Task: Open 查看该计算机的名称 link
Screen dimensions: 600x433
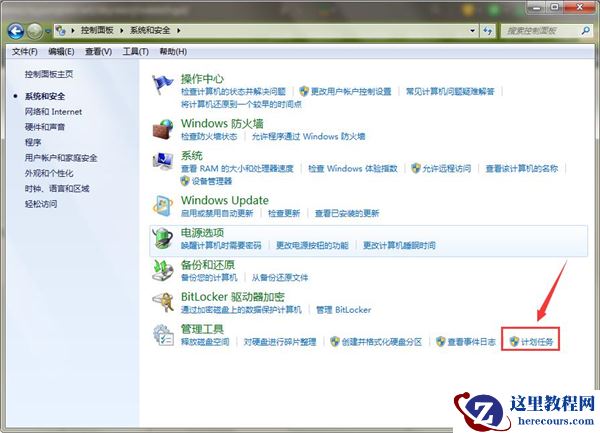Action: coord(522,168)
